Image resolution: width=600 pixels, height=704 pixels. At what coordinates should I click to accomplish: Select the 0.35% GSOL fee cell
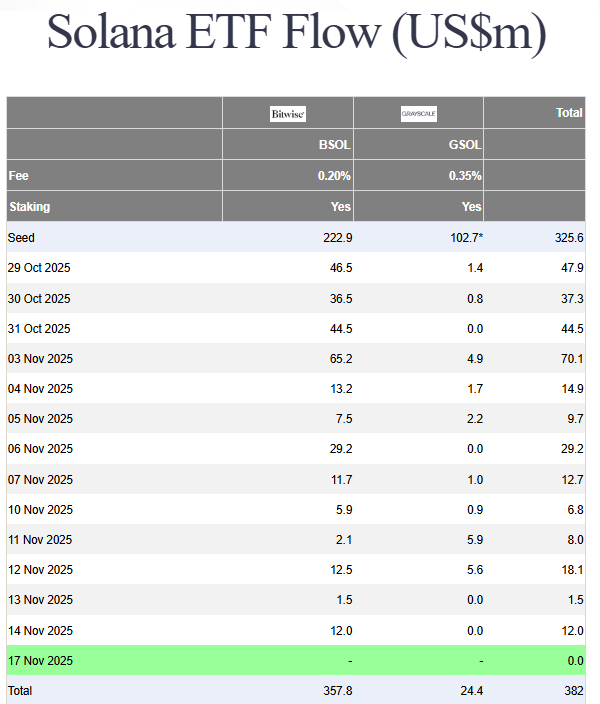tap(465, 176)
